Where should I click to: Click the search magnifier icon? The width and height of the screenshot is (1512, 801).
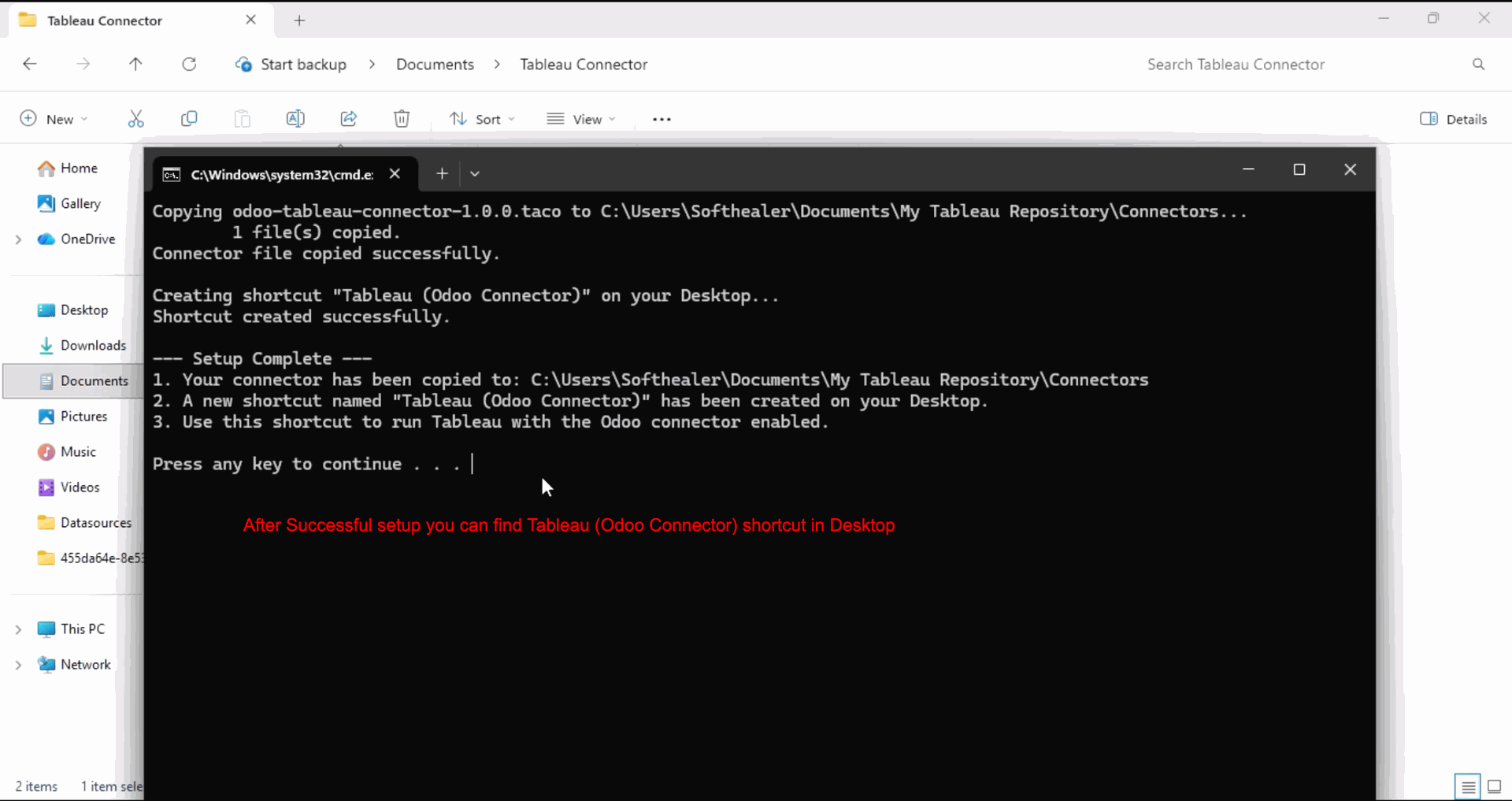click(x=1478, y=65)
